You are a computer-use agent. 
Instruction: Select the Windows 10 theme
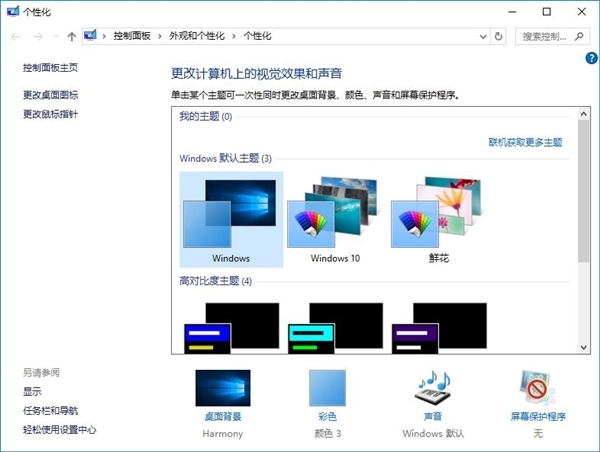click(x=334, y=218)
